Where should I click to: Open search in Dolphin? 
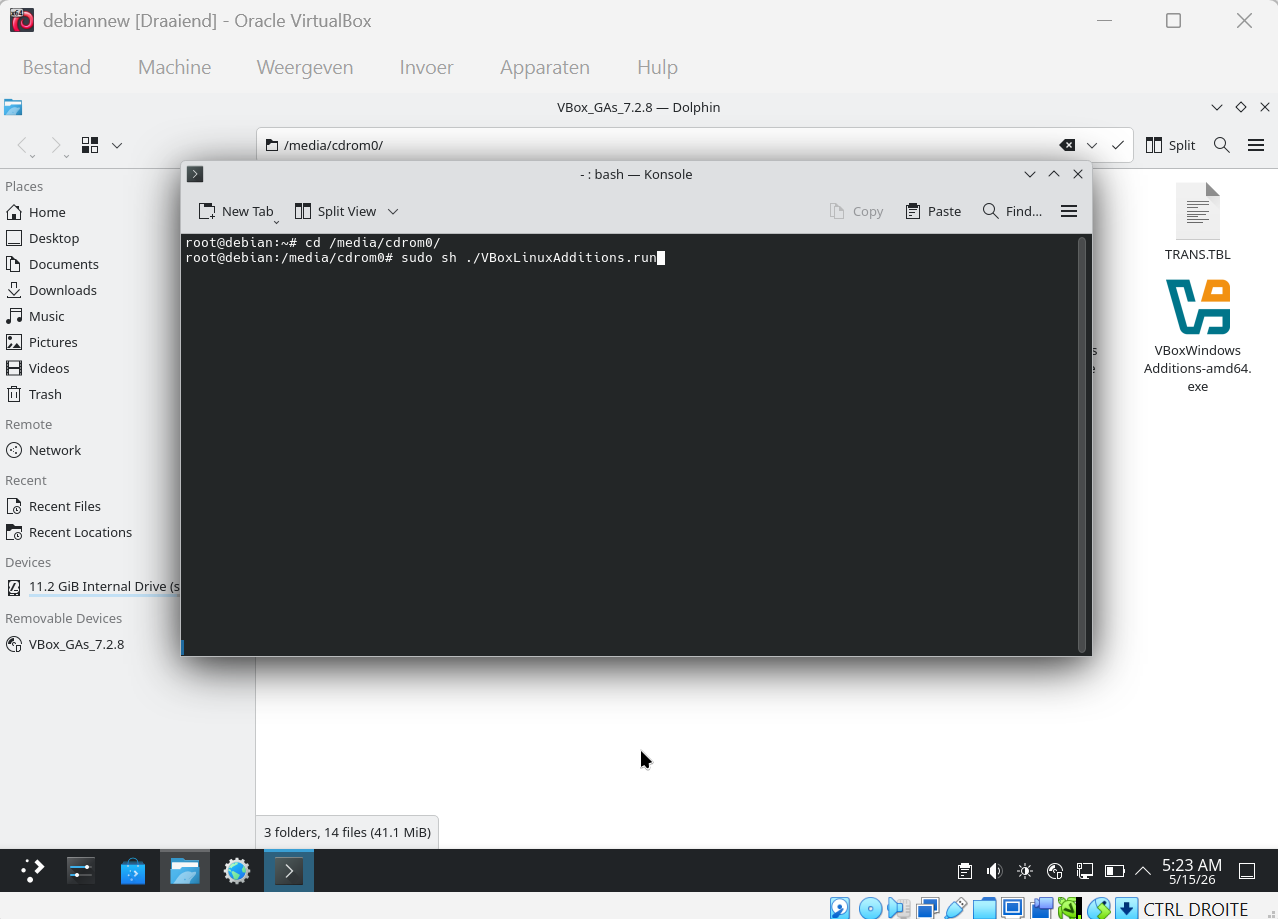pyautogui.click(x=1222, y=145)
